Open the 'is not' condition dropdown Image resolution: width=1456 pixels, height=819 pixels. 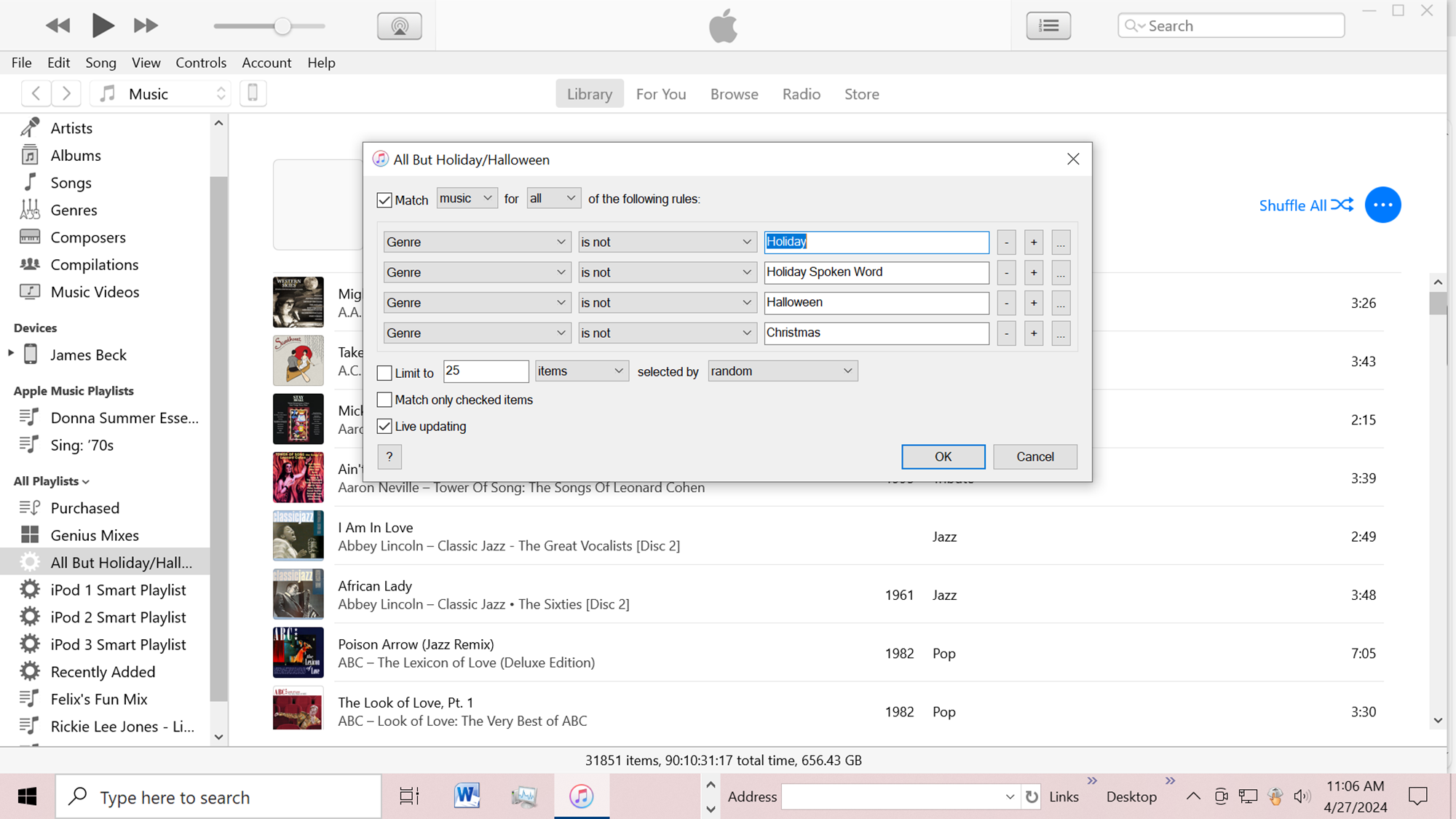coord(667,241)
